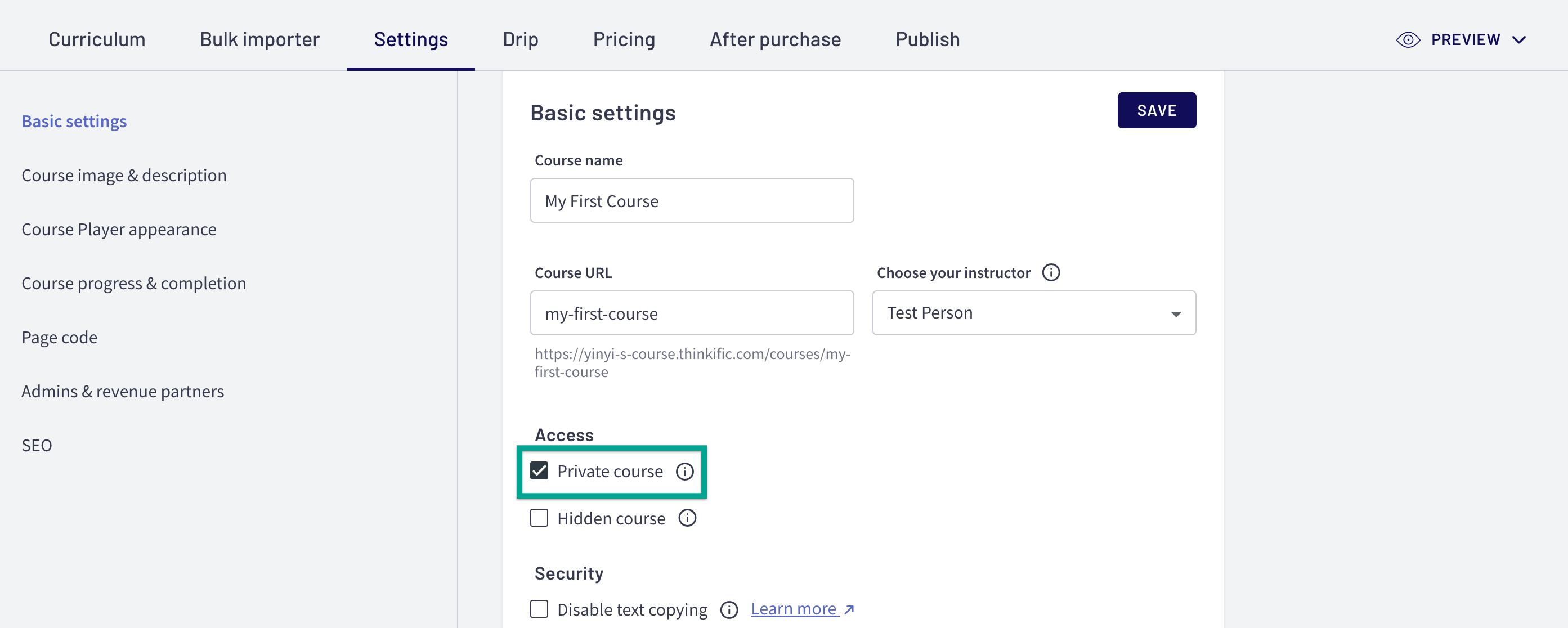Switch to the Curriculum tab
Image resolution: width=1568 pixels, height=628 pixels.
click(x=97, y=39)
